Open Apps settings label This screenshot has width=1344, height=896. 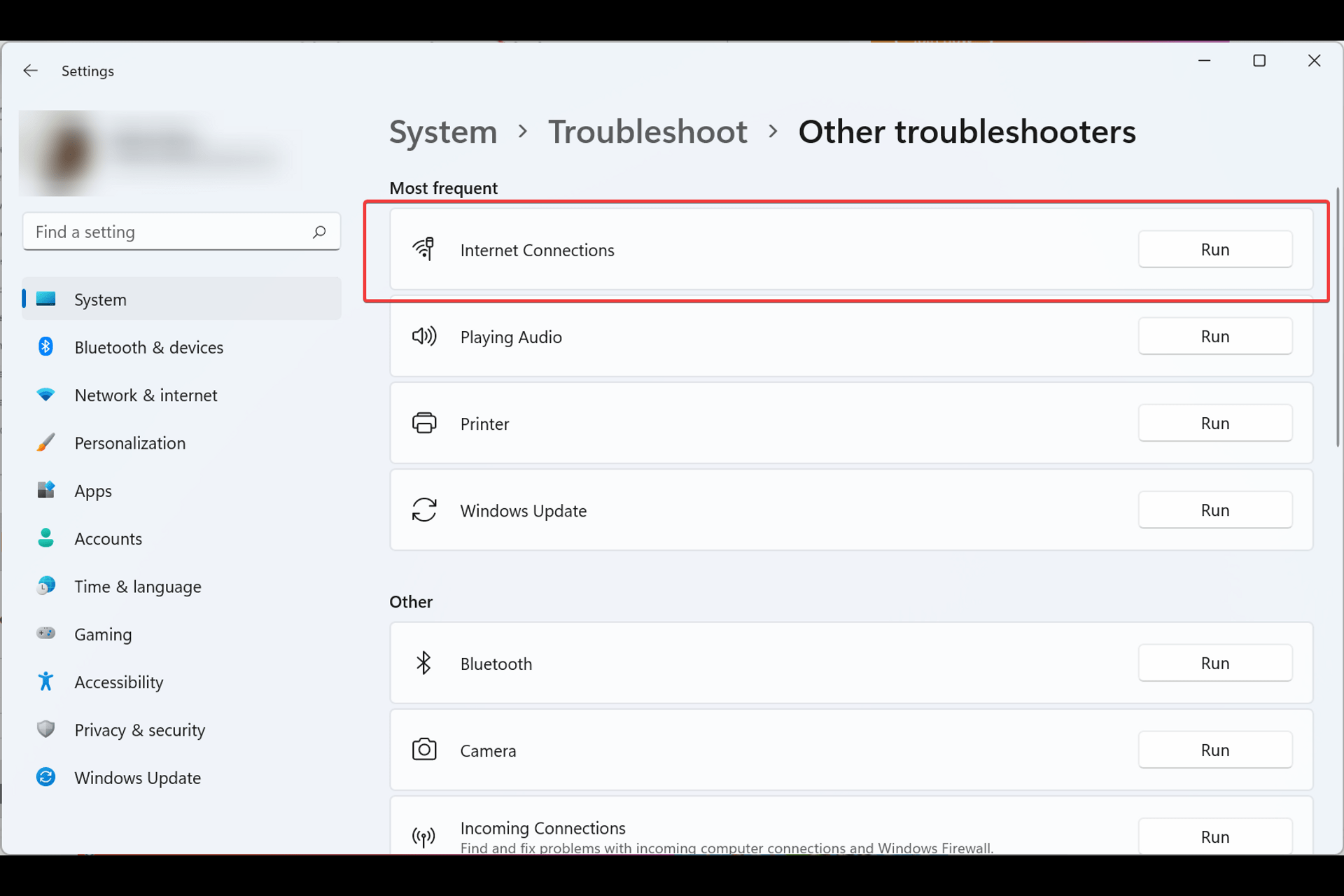pos(93,491)
